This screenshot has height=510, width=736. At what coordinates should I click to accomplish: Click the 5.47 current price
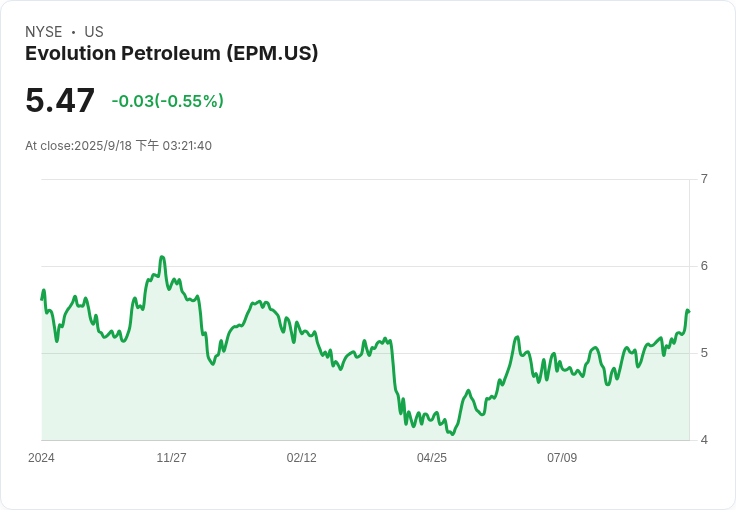point(60,101)
